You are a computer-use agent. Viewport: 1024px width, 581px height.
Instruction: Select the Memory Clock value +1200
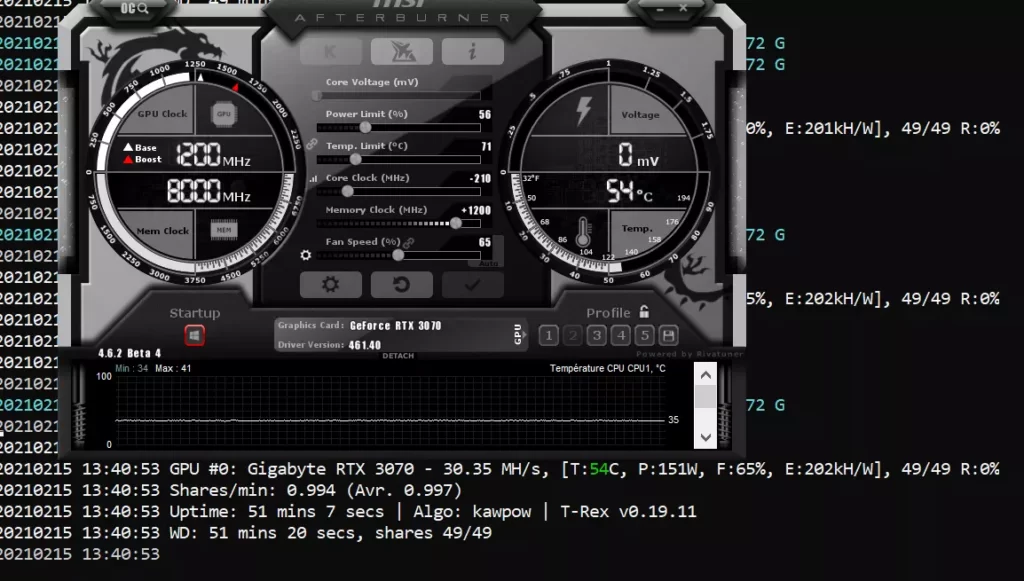pyautogui.click(x=476, y=210)
